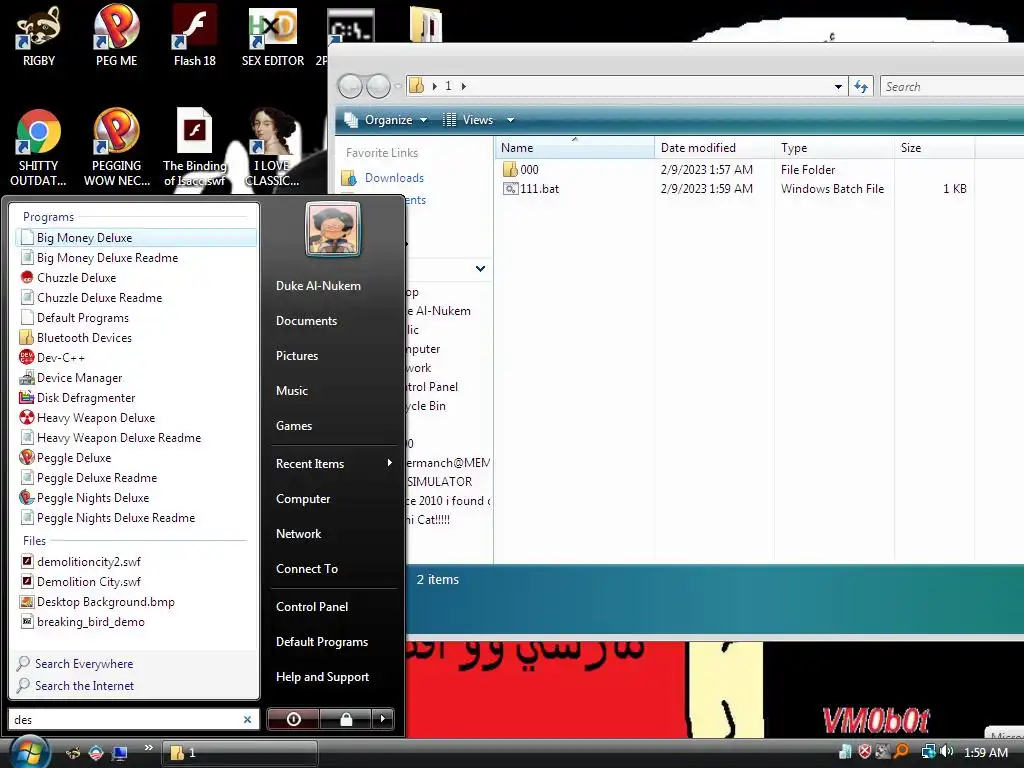The height and width of the screenshot is (768, 1024).
Task: Open the Organize dropdown arrow
Action: click(x=423, y=120)
